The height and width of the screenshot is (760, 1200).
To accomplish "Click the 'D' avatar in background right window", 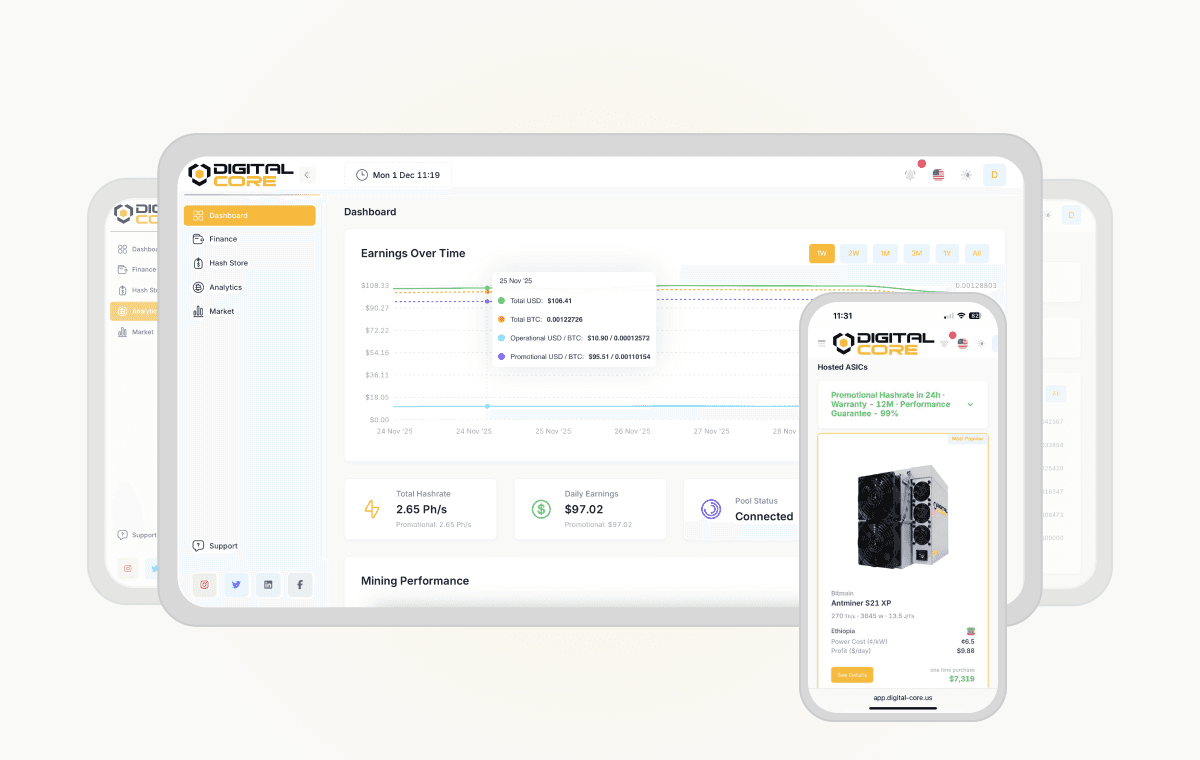I will click(x=1071, y=215).
